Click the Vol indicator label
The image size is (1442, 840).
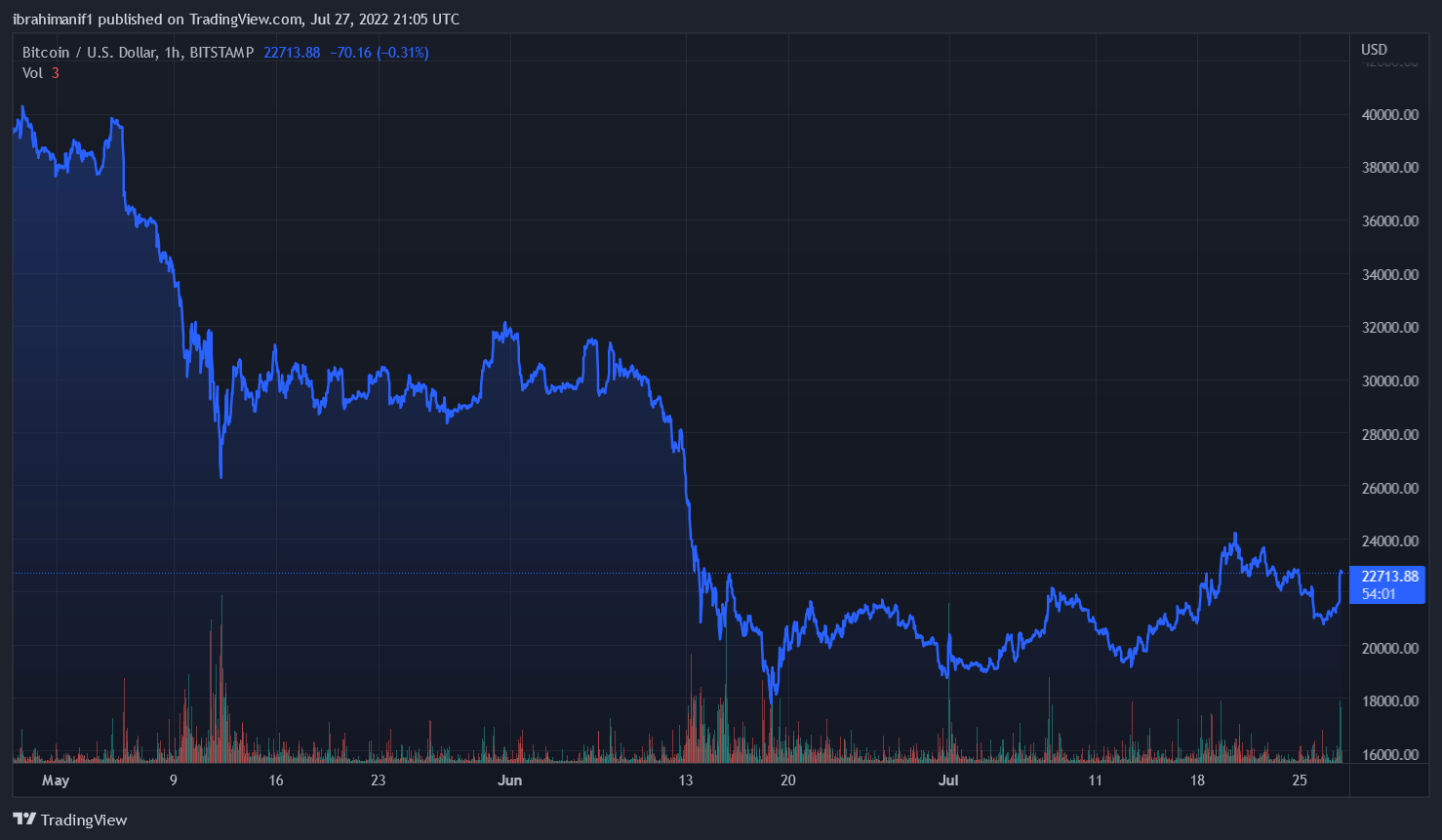click(33, 73)
